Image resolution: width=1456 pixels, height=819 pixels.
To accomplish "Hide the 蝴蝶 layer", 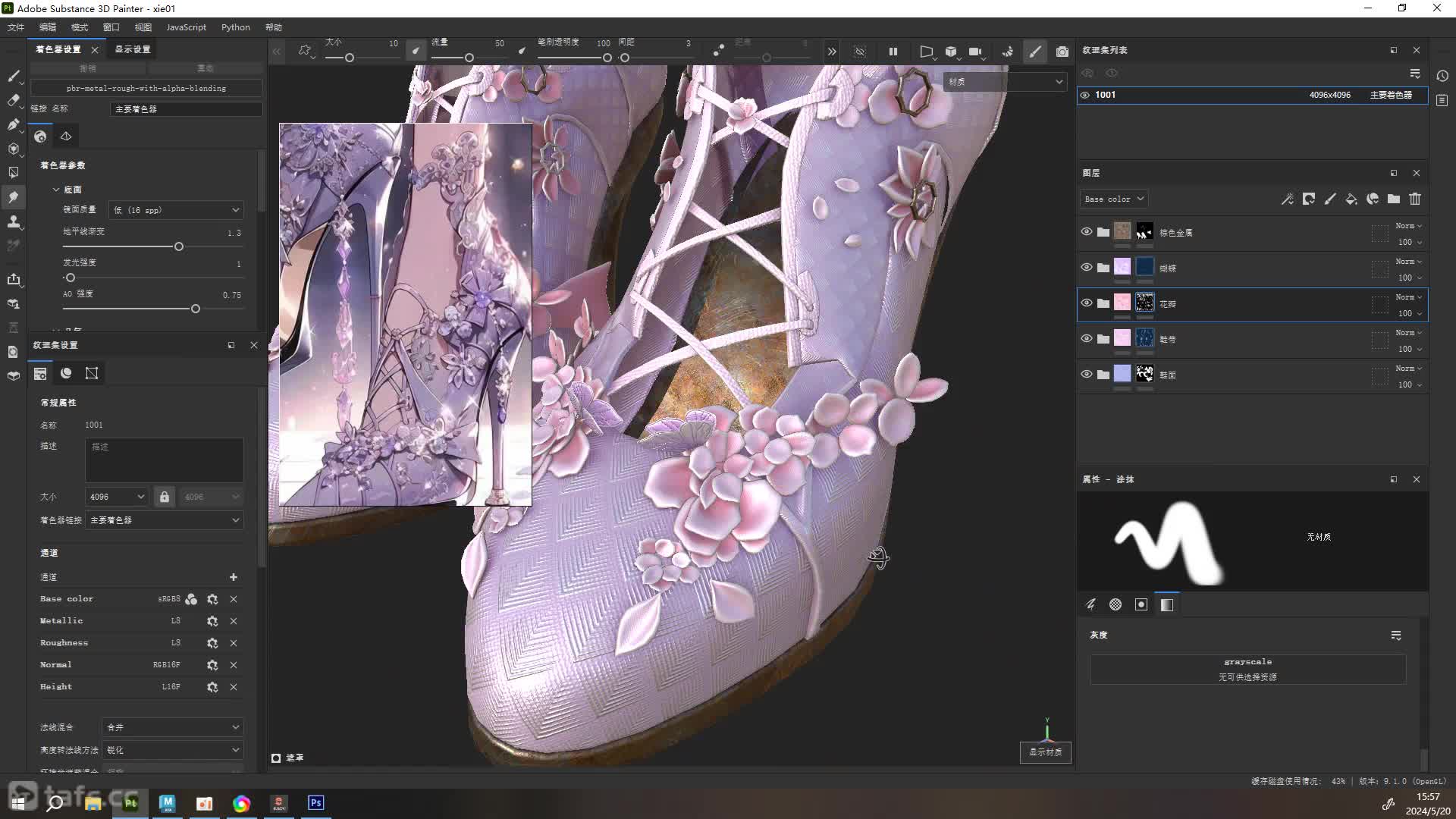I will click(1087, 267).
